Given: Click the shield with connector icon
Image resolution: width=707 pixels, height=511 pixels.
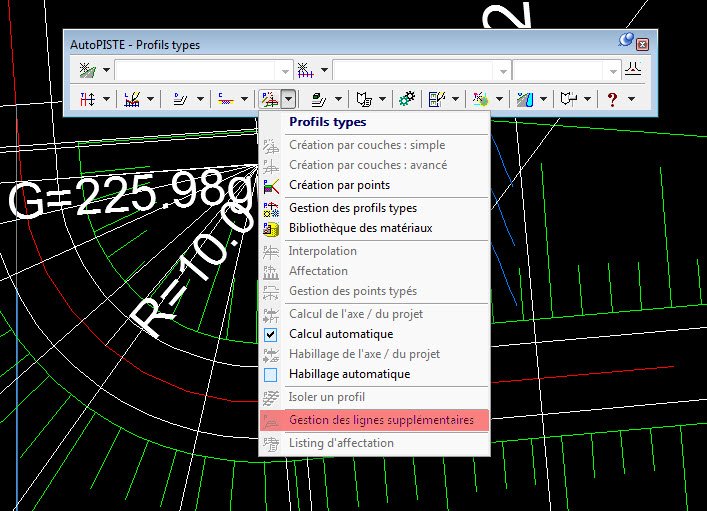Looking at the screenshot, I should point(569,98).
